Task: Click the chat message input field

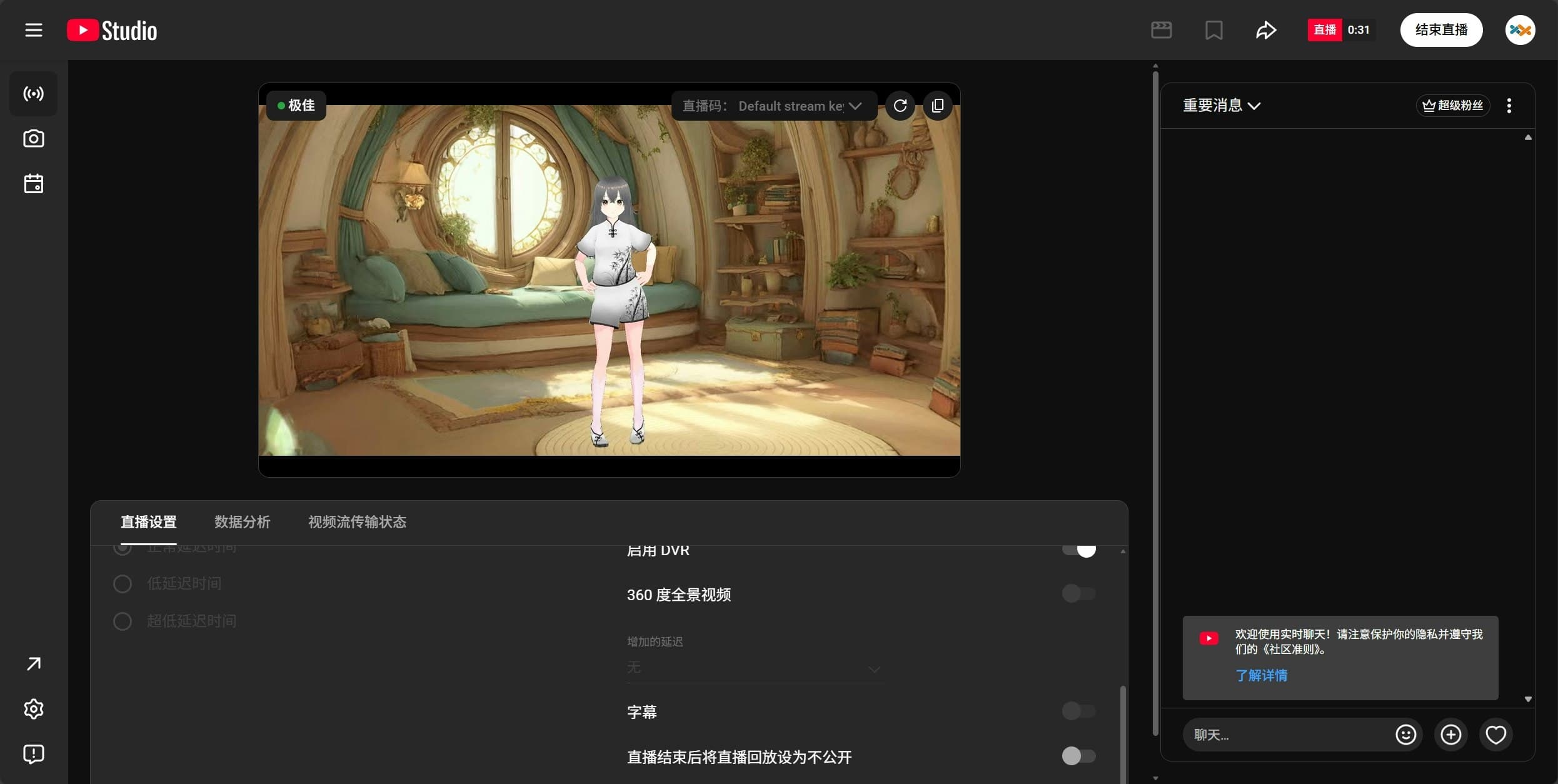Action: coord(1282,735)
